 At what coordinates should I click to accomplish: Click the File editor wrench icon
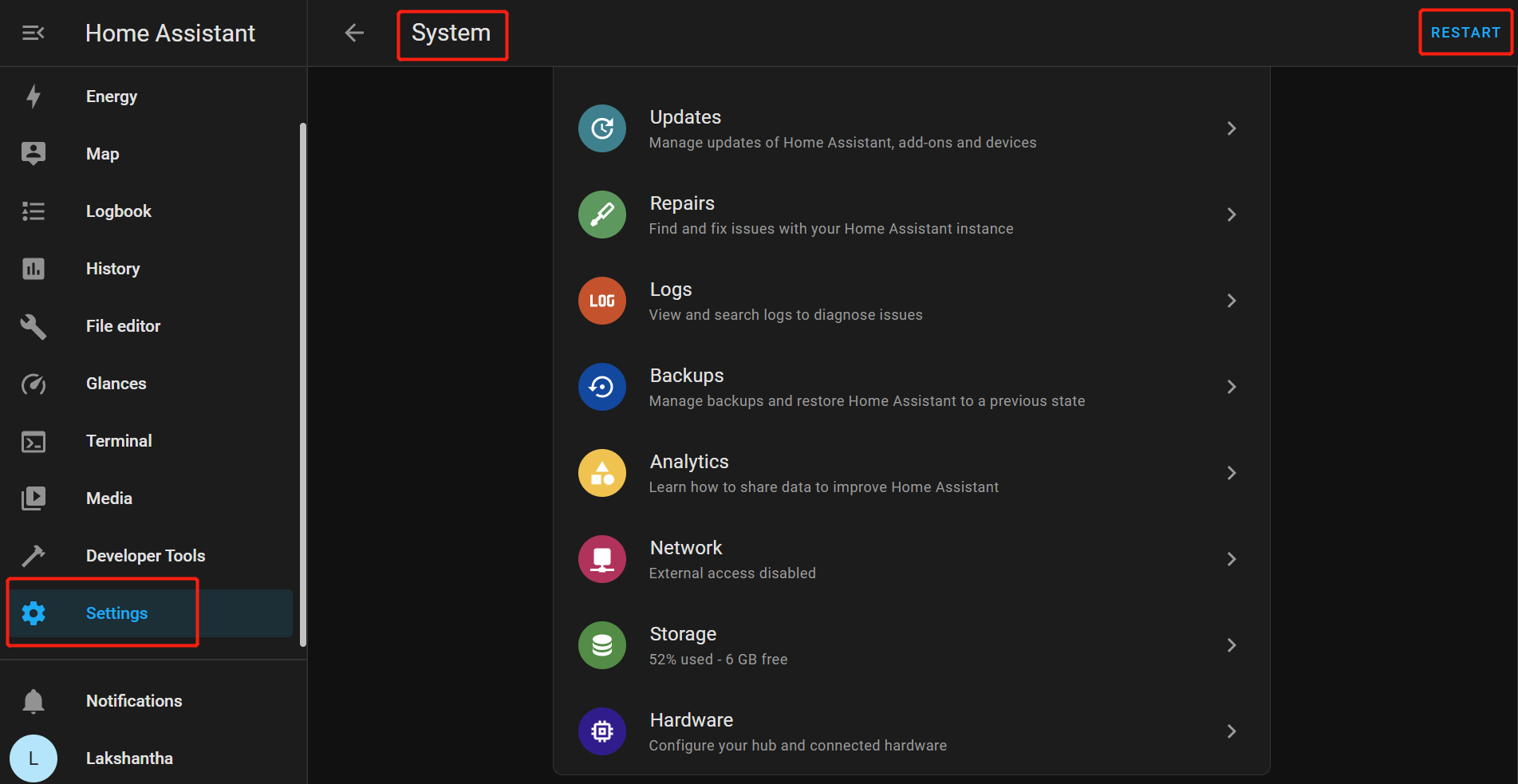tap(34, 326)
